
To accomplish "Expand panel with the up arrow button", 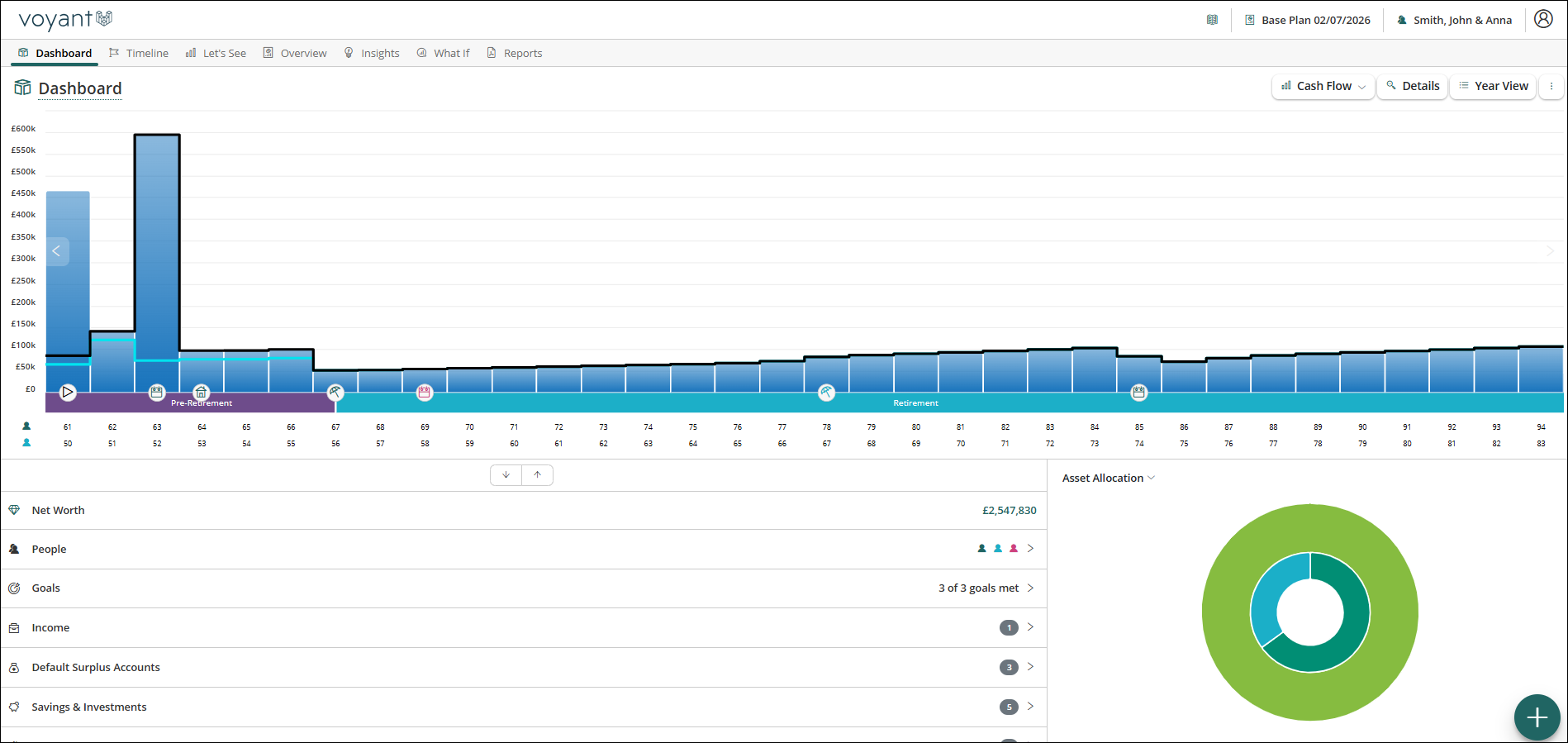I will (x=537, y=475).
